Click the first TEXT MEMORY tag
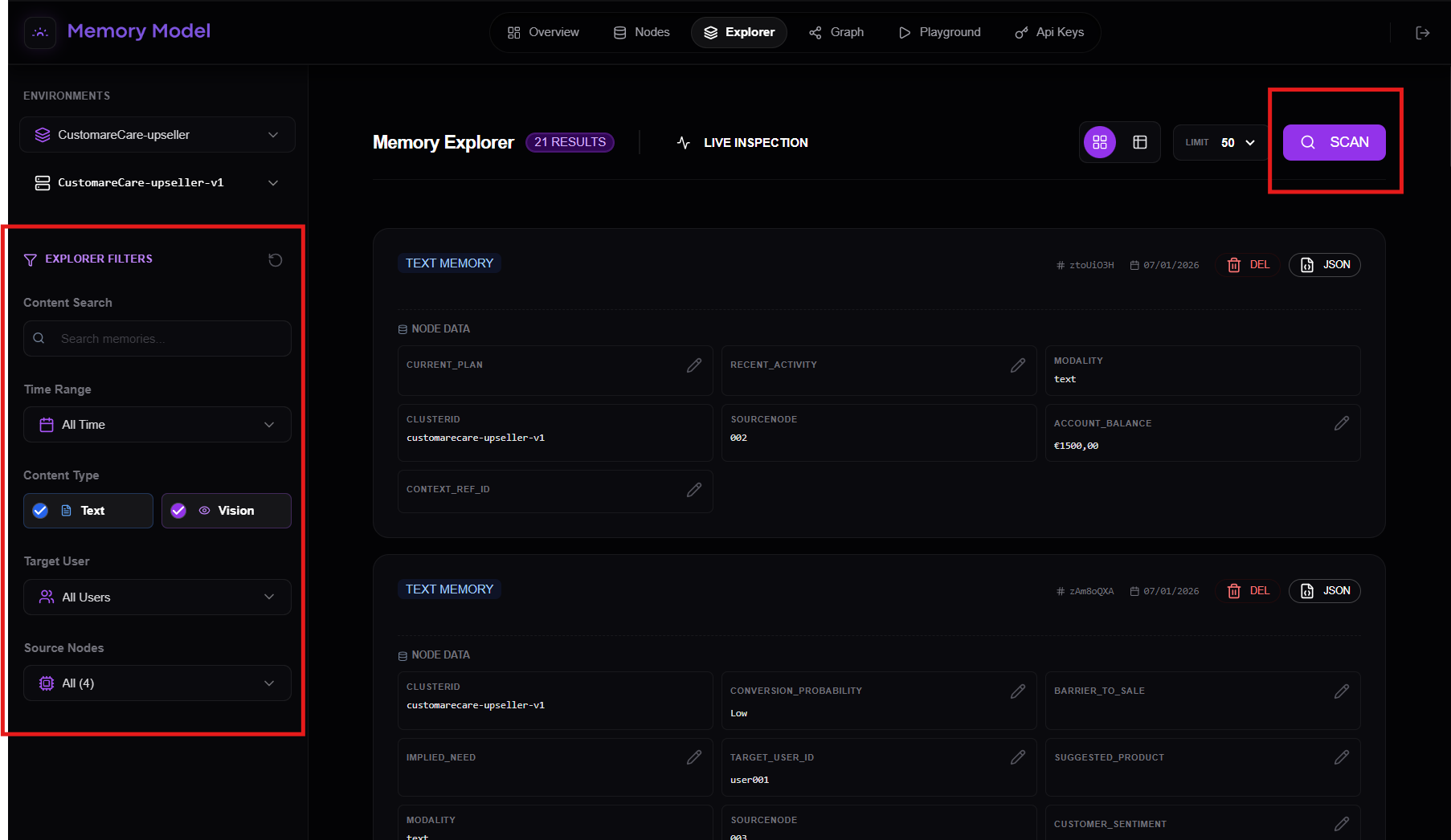 (x=449, y=263)
